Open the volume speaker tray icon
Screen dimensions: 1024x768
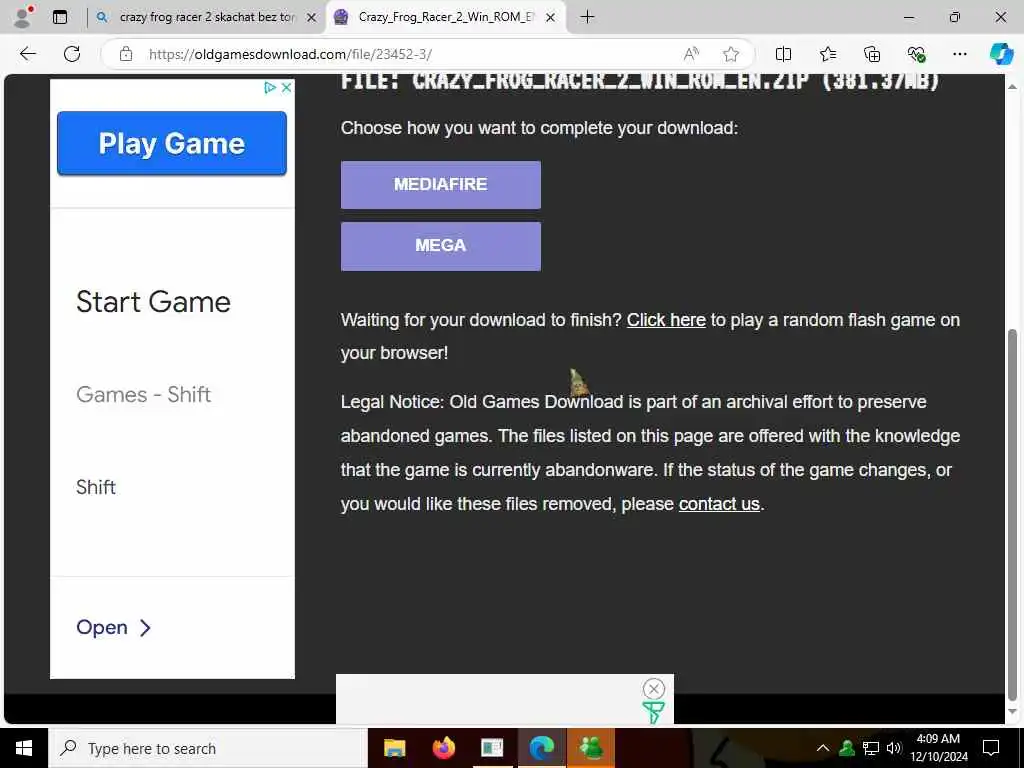pos(894,748)
